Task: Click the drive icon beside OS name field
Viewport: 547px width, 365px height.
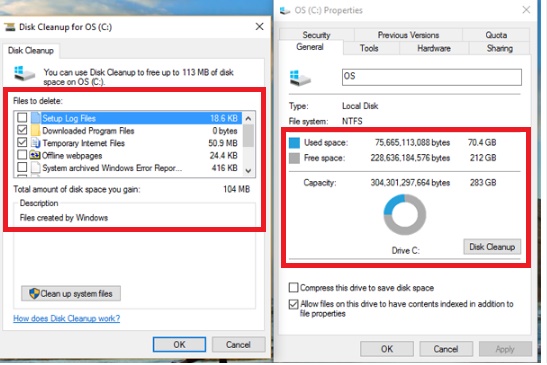Action: click(x=300, y=78)
